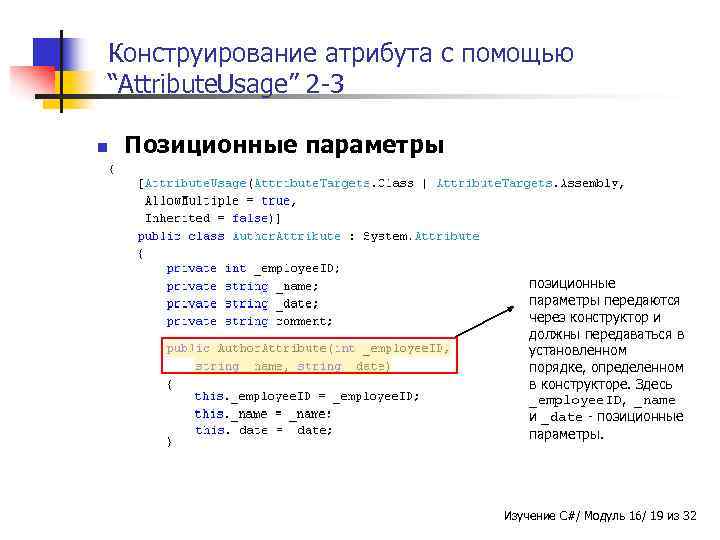Click 'this._date = _date;' assignment
Viewport: 720px width, 540px height.
(264, 430)
